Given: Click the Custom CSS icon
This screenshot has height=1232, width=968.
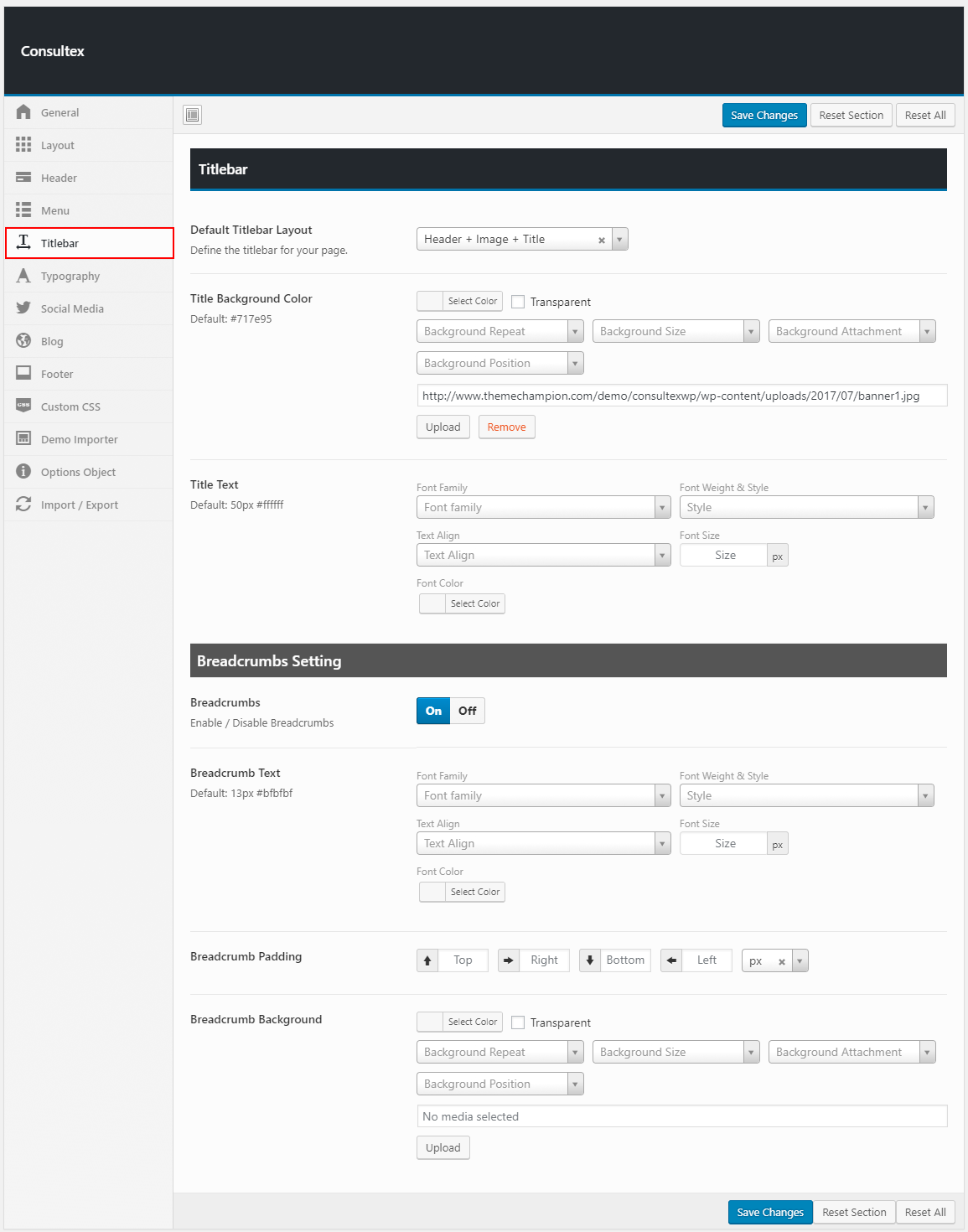Looking at the screenshot, I should 23,406.
